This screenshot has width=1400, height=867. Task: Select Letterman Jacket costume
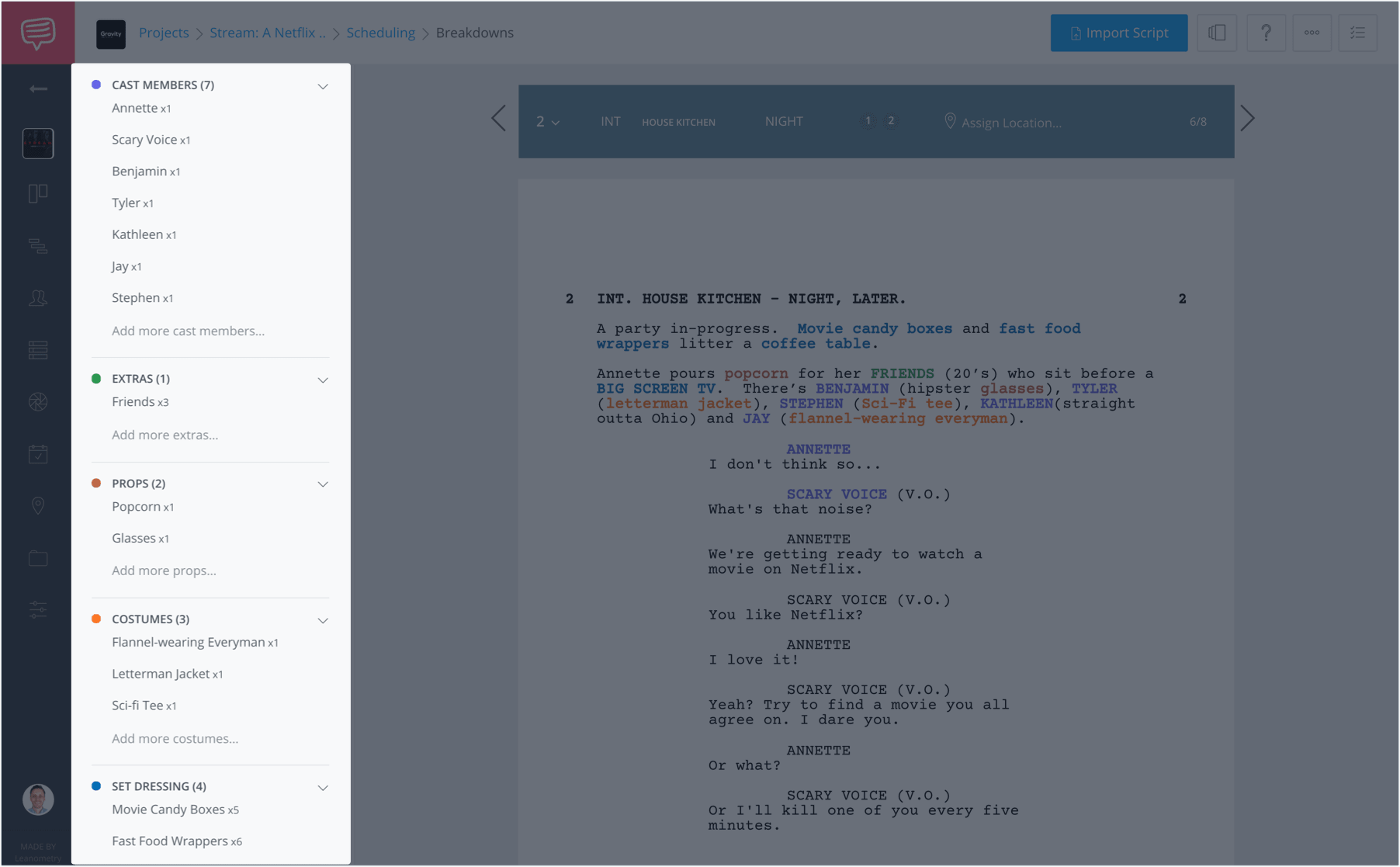tap(168, 675)
